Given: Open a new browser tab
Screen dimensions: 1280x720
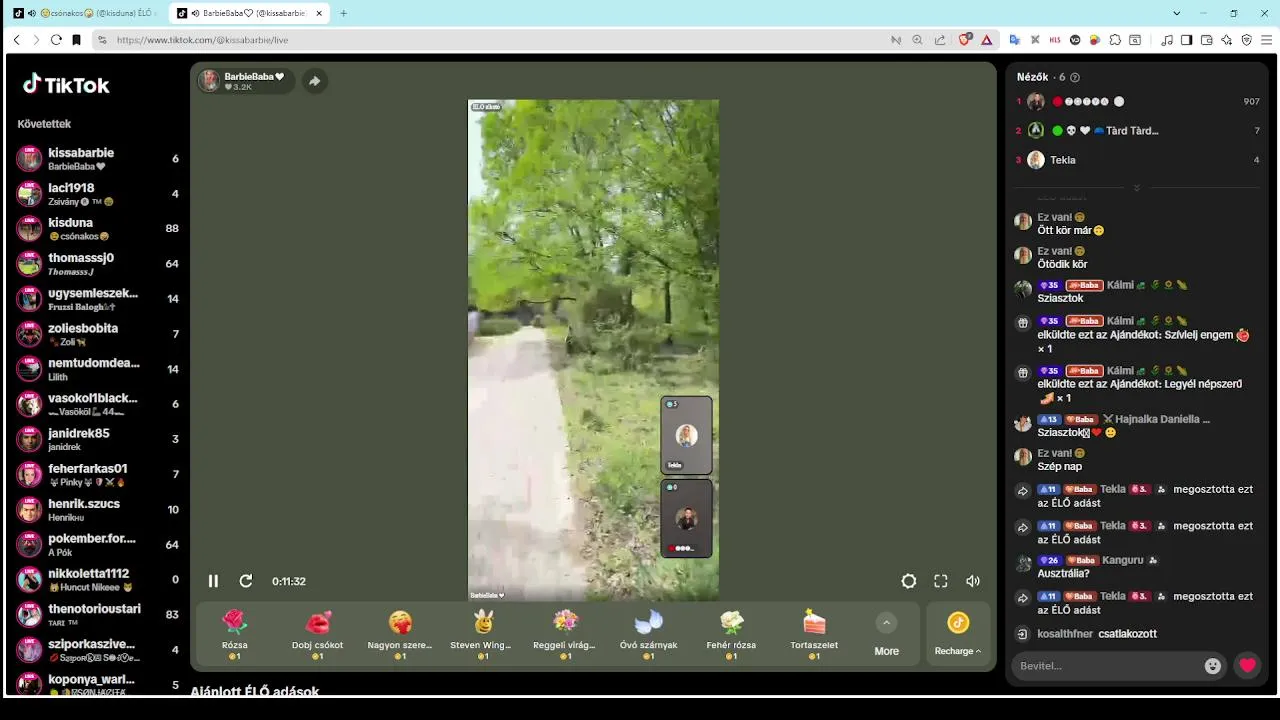Looking at the screenshot, I should click(343, 13).
